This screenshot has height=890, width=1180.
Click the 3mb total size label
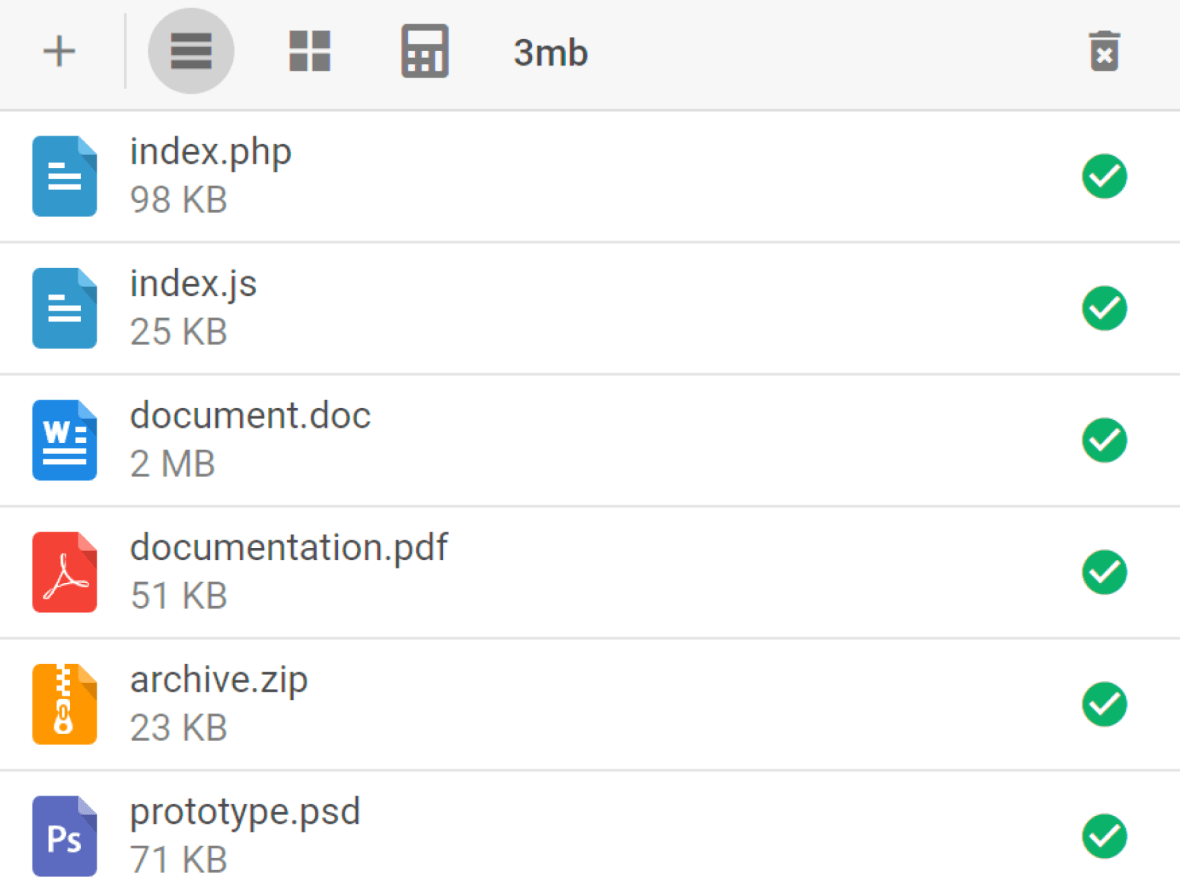550,51
